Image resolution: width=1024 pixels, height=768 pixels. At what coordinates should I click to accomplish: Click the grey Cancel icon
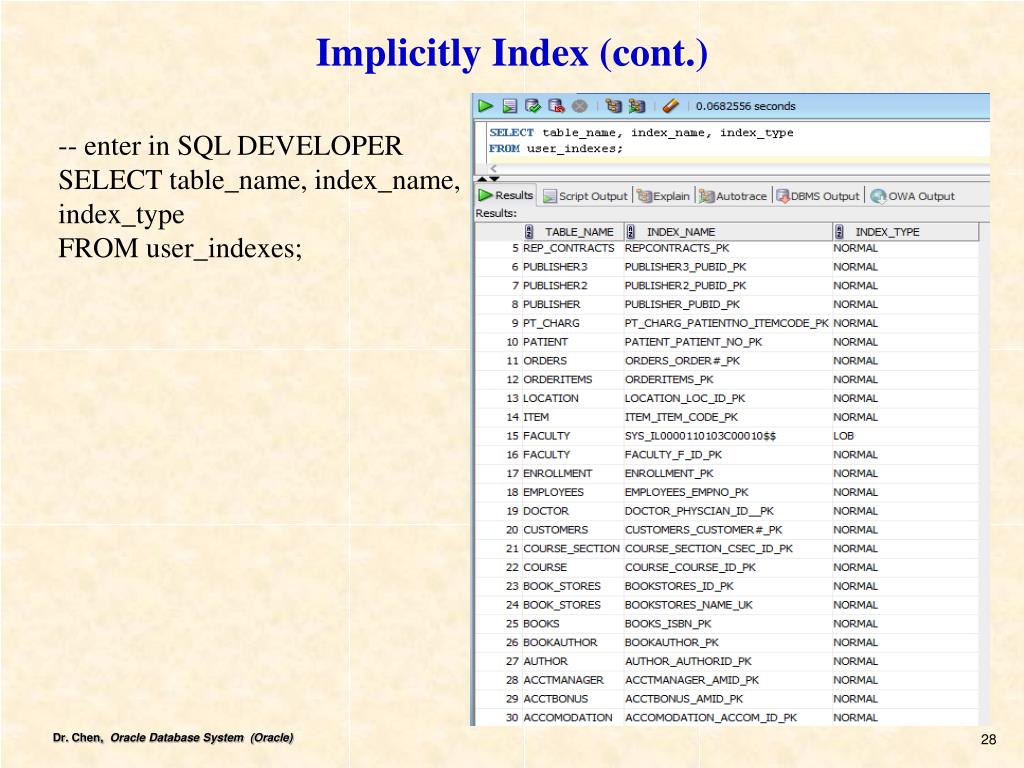click(579, 106)
